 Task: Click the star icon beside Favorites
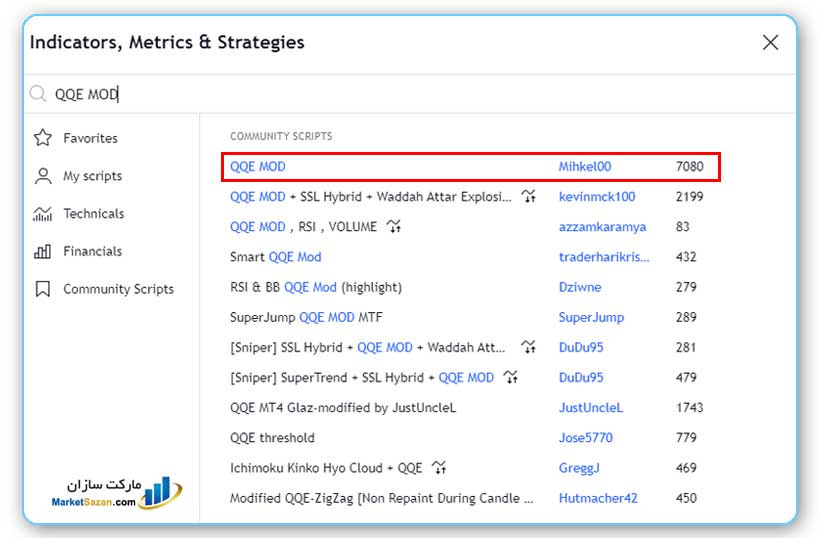pos(42,138)
